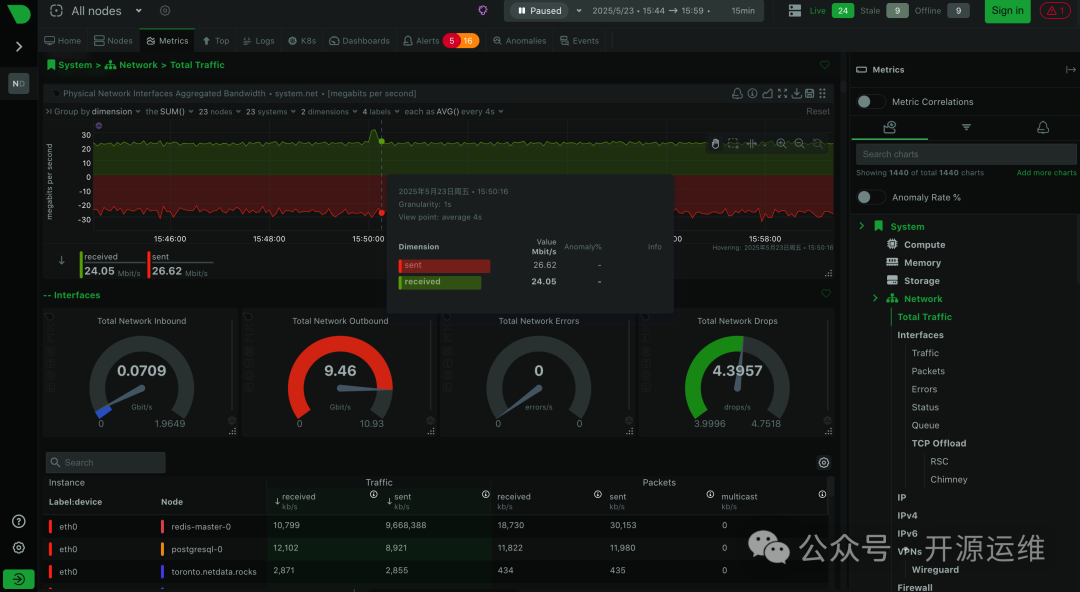Screen dimensions: 1080x592
Task: Open the AVG() every 4s dropdown
Action: pos(454,112)
